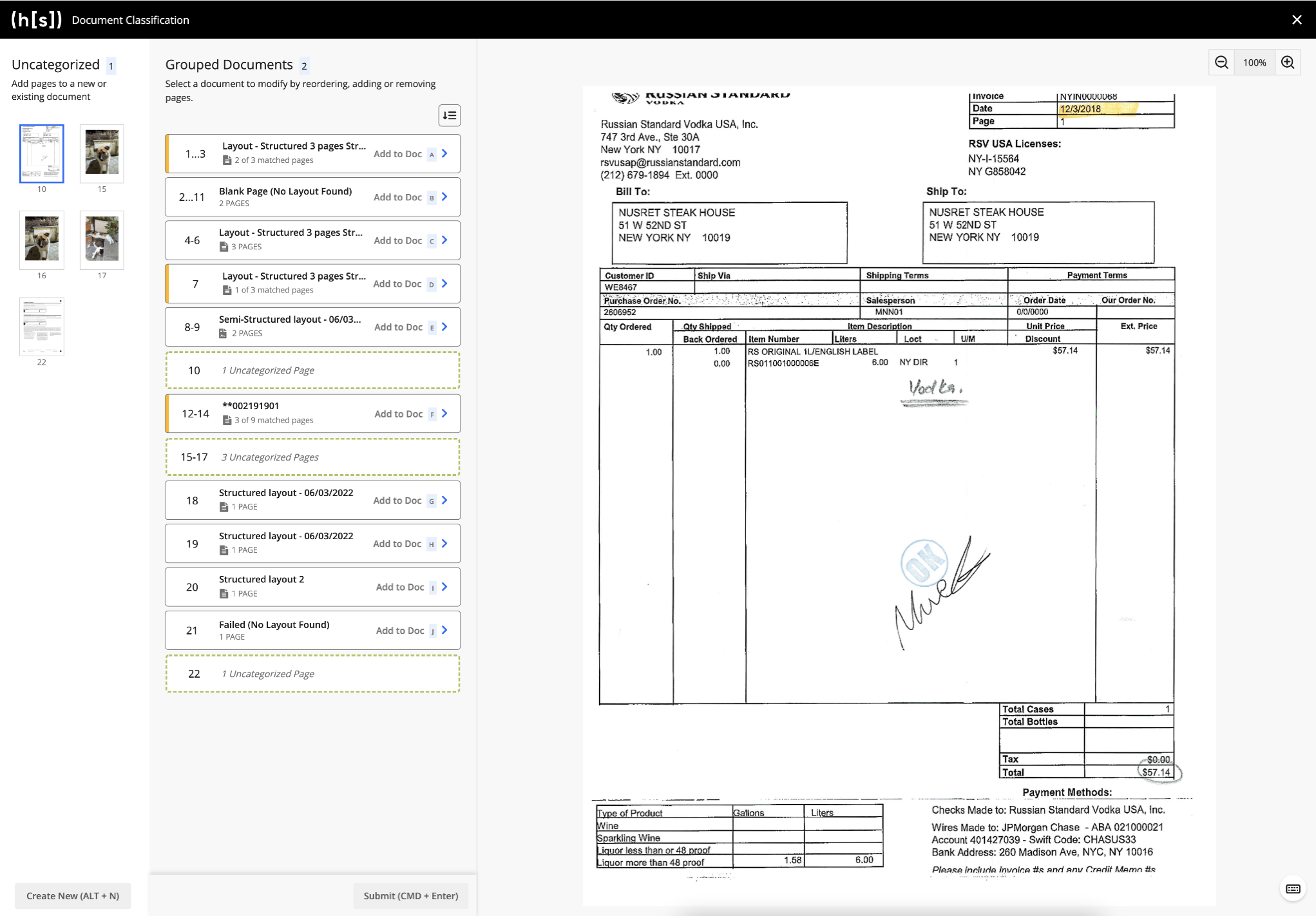The image size is (1316, 916).
Task: Expand row 1...3 with its chevron arrow
Action: tap(444, 153)
